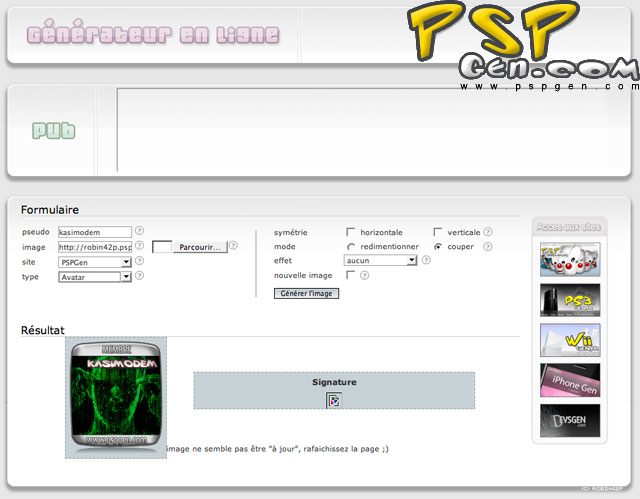Click the help icon next to type dropdown
The image size is (640, 499).
139,276
